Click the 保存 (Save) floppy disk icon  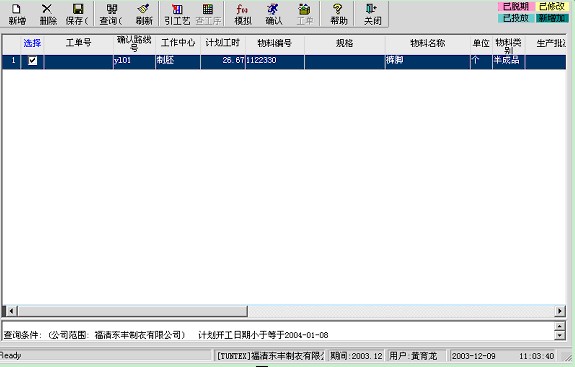coord(77,15)
